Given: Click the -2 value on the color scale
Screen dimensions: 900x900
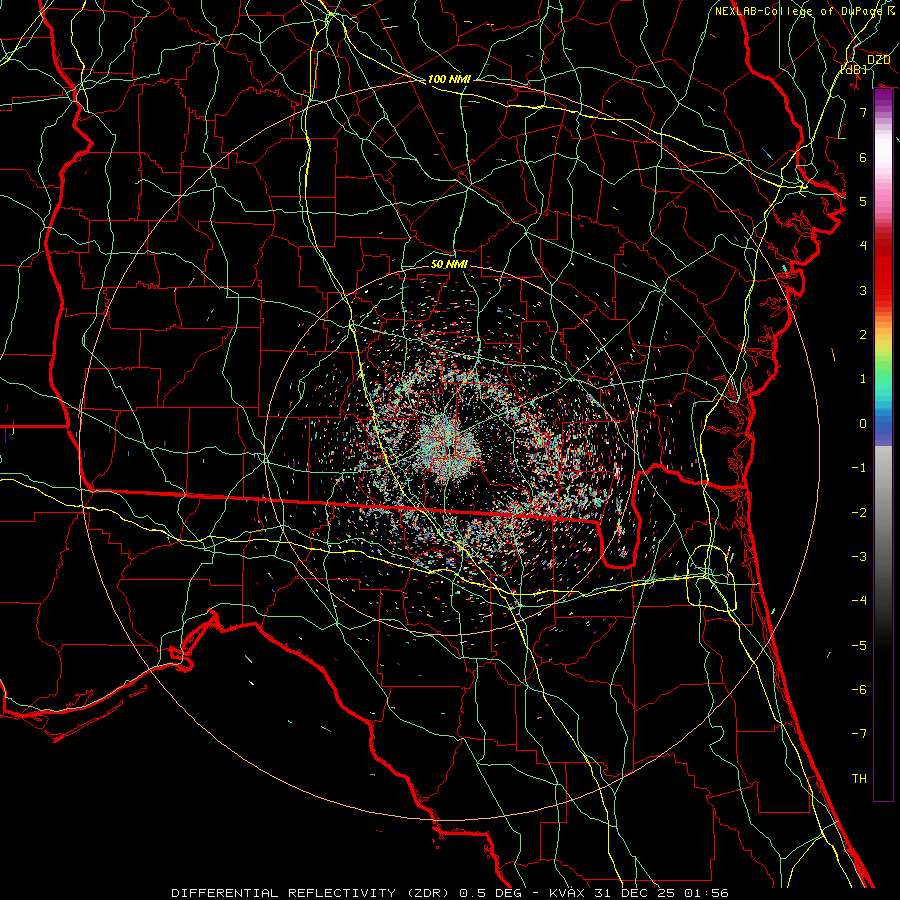Looking at the screenshot, I should 859,512.
